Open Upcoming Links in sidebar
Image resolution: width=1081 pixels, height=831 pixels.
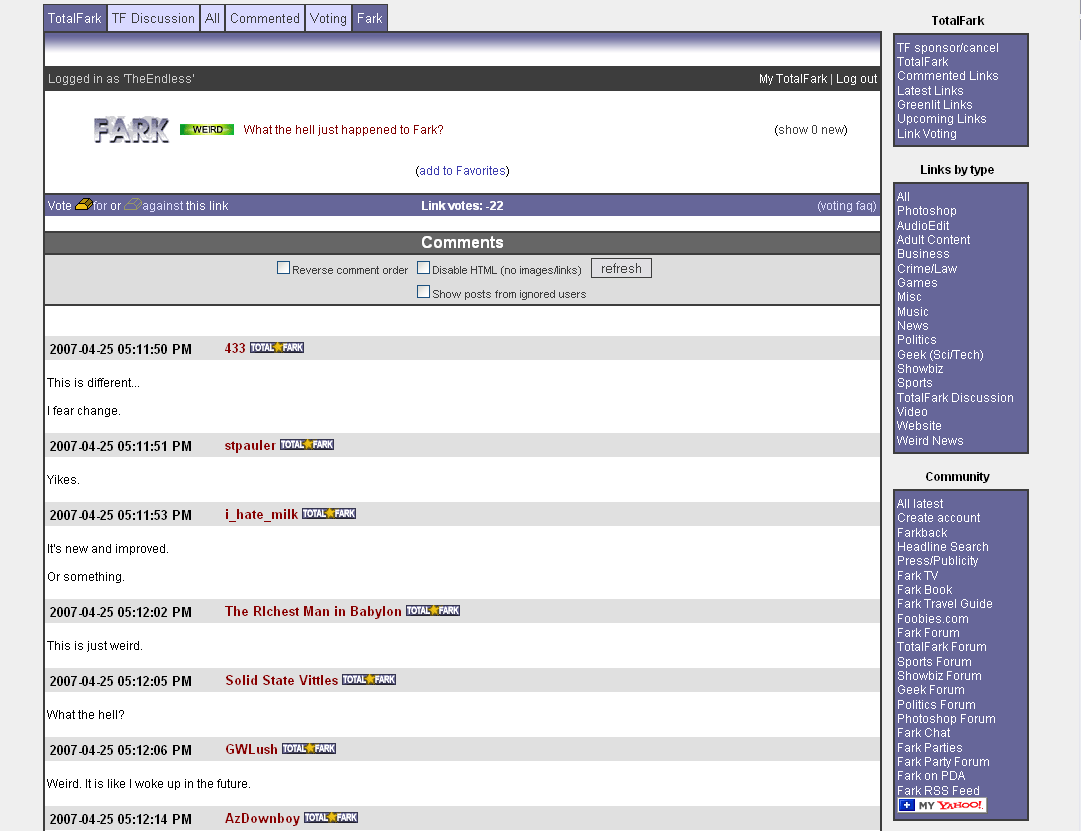click(941, 119)
